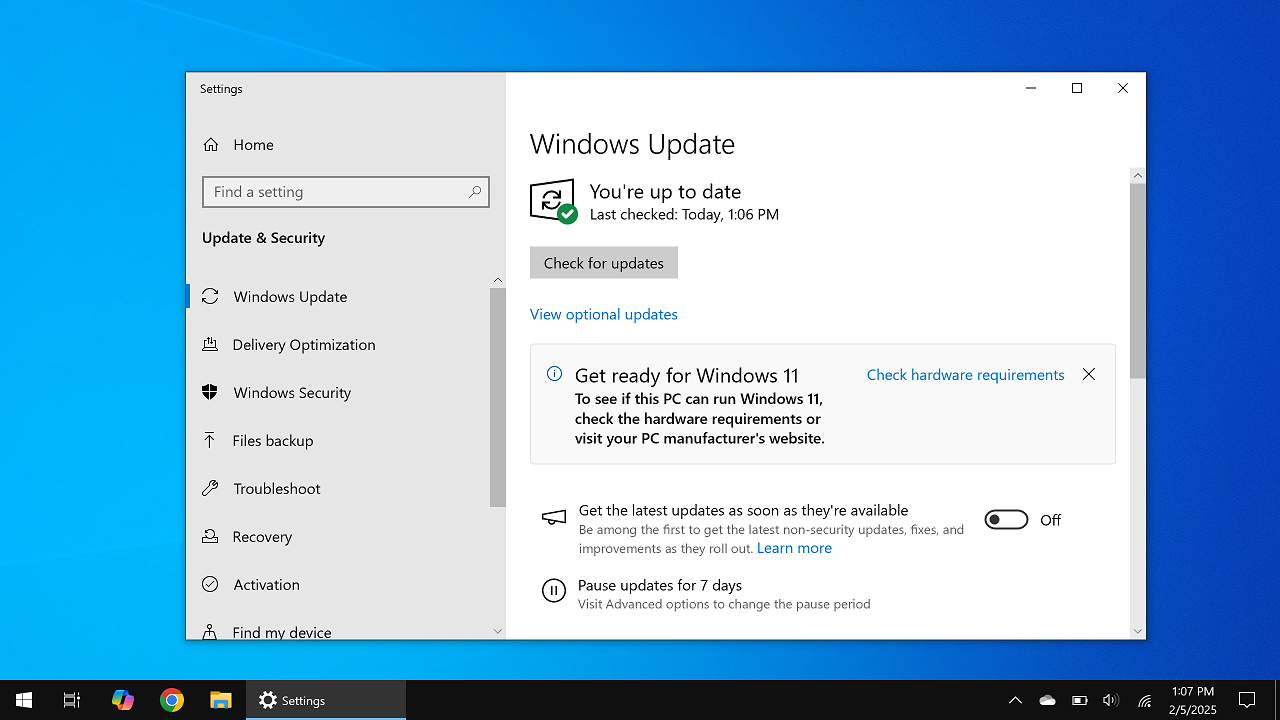
Task: Expand hidden icons in the system tray
Action: pos(1015,700)
